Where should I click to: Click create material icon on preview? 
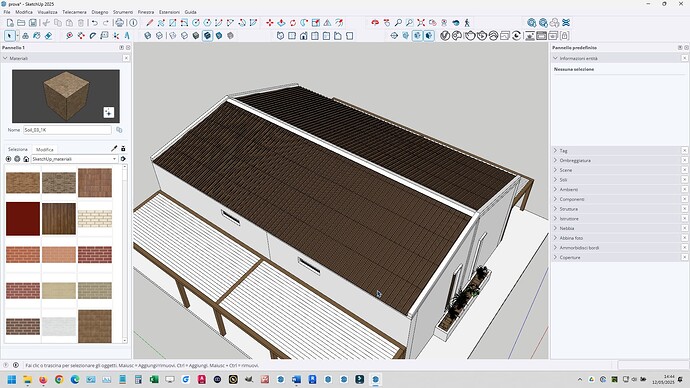coord(108,112)
